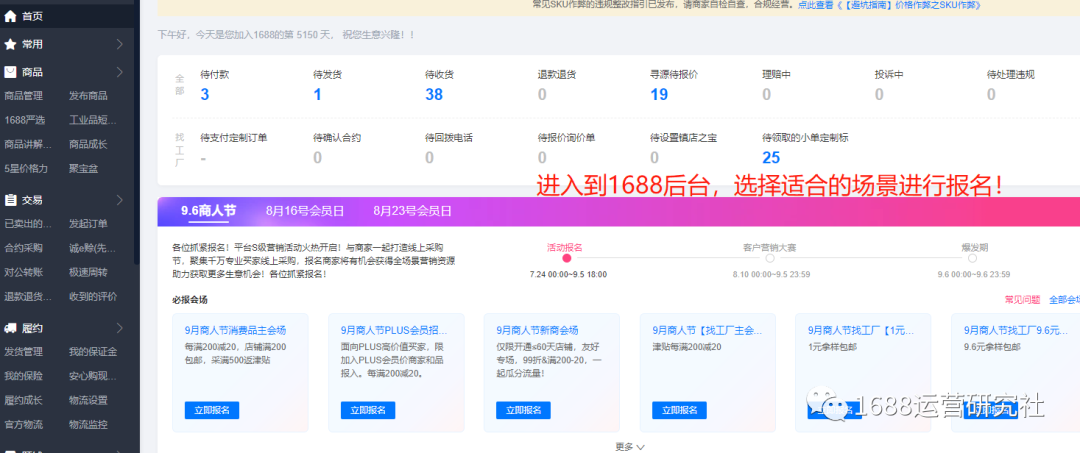Open 极速周转 in the sidebar
Image resolution: width=1080 pixels, height=453 pixels.
point(88,272)
